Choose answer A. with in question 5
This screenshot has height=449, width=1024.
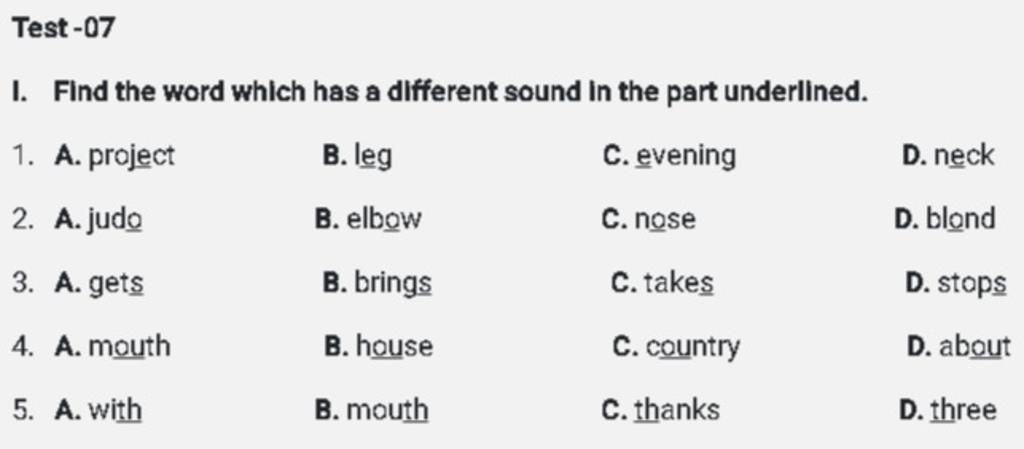tap(98, 410)
